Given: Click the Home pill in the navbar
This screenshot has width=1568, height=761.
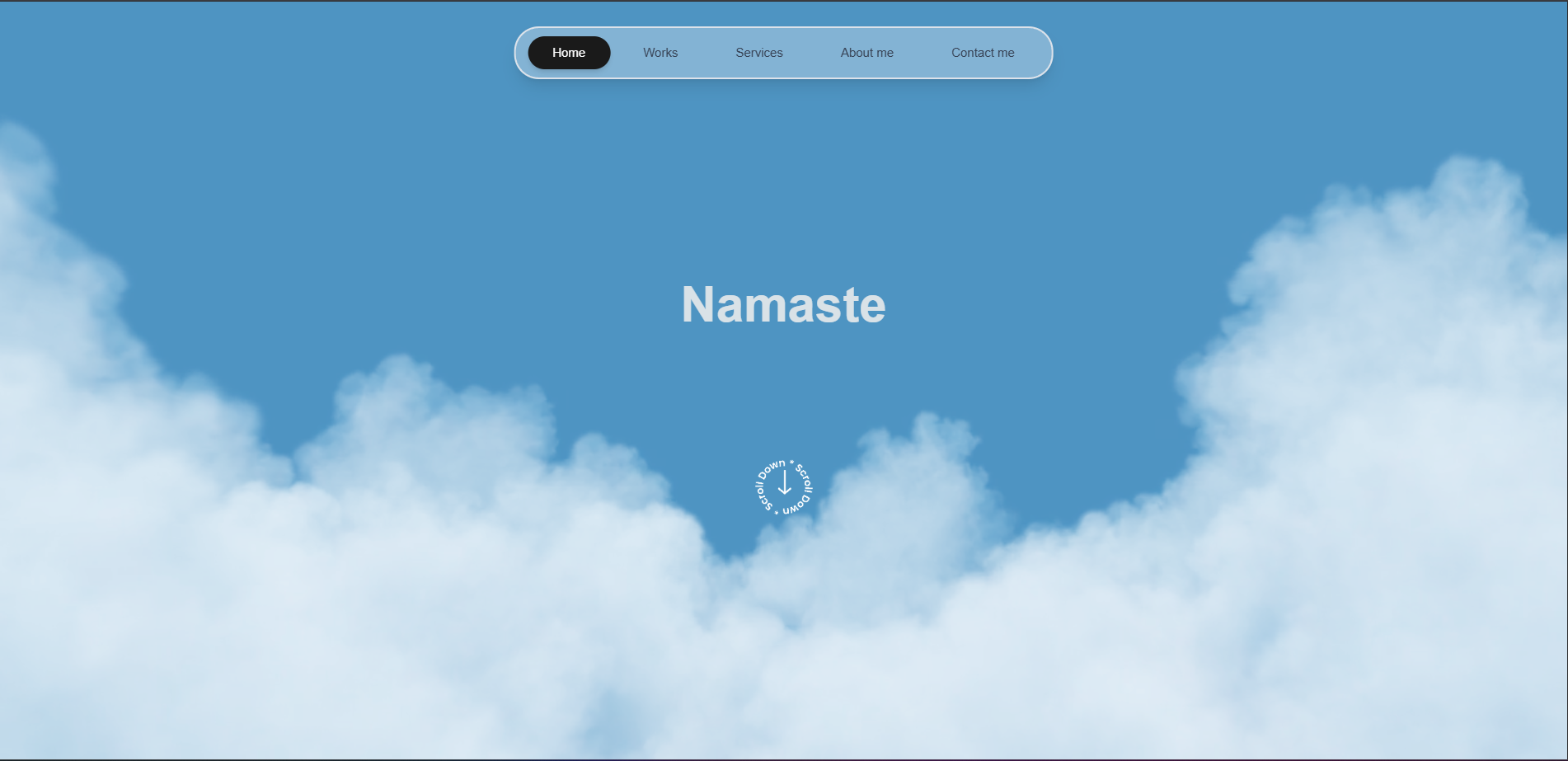Looking at the screenshot, I should coord(569,53).
